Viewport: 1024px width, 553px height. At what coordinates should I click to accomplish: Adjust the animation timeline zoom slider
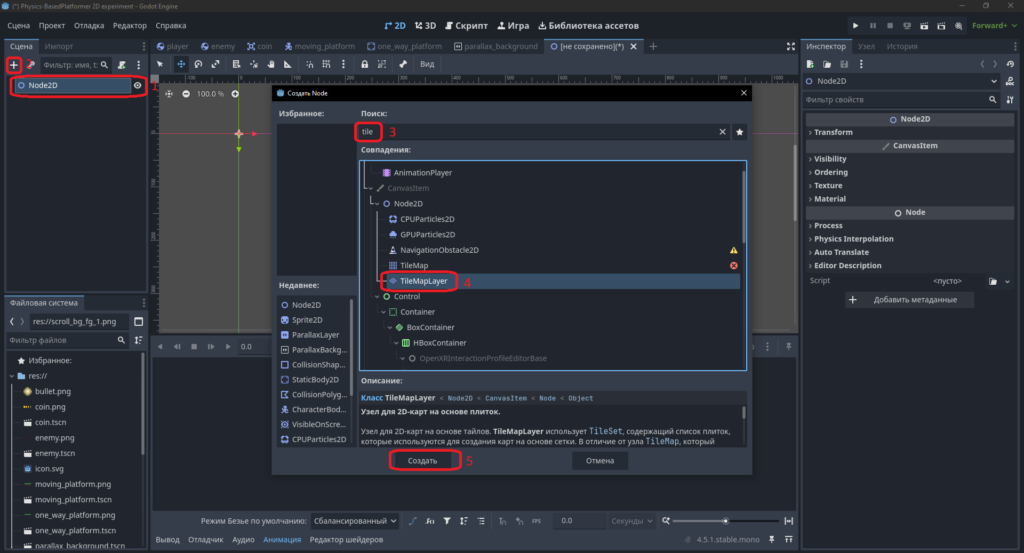tap(726, 521)
